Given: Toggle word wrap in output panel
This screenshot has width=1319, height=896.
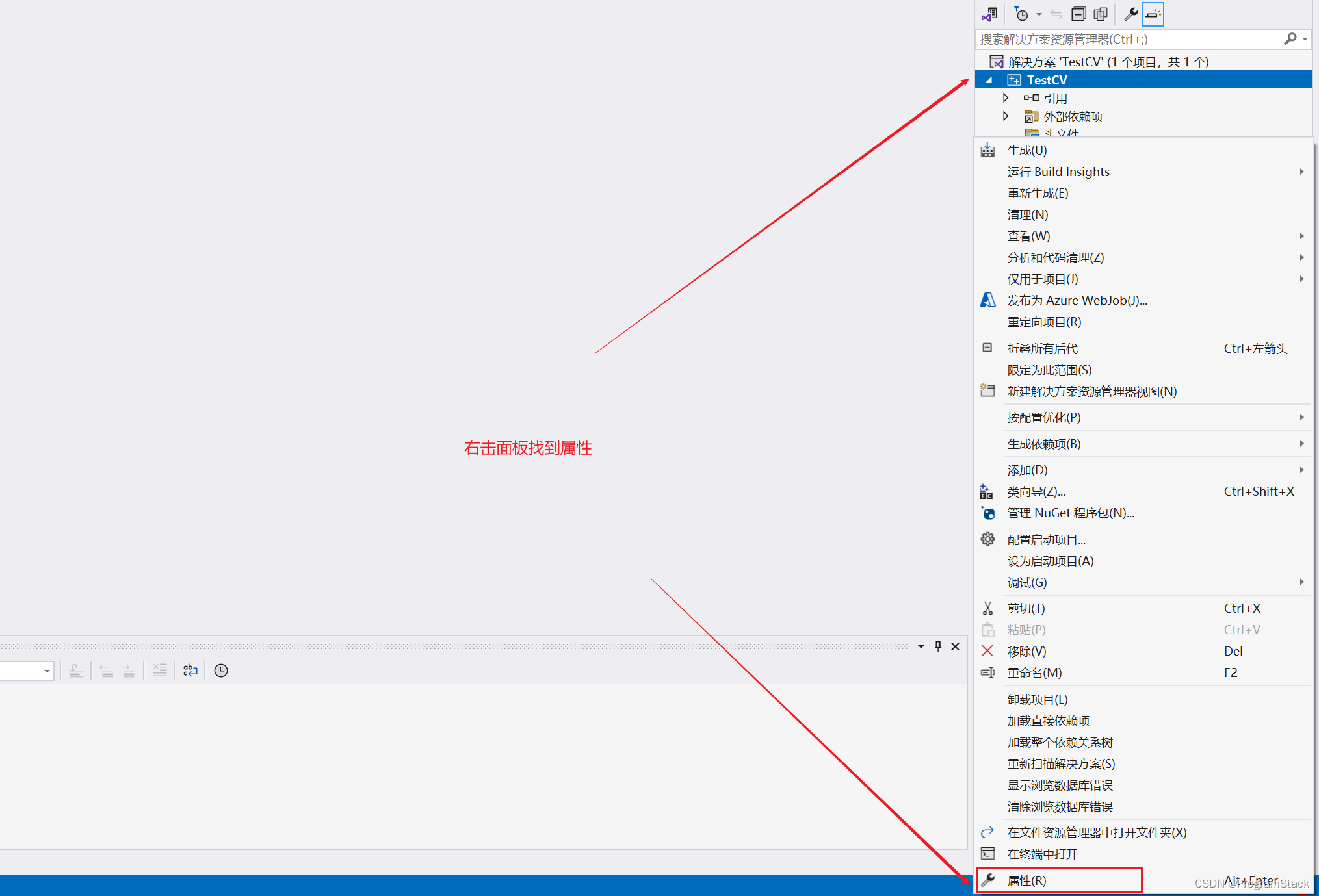Looking at the screenshot, I should pyautogui.click(x=190, y=671).
